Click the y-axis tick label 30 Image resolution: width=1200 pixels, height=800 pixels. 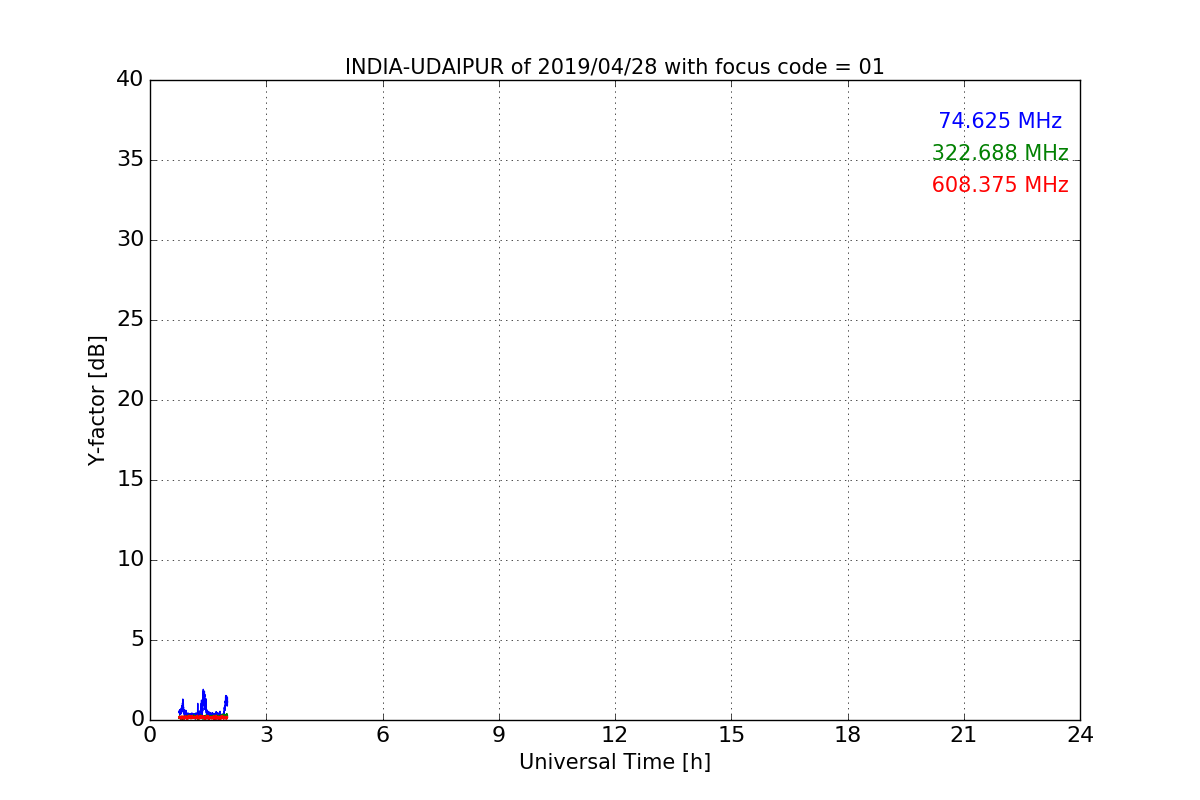(129, 240)
